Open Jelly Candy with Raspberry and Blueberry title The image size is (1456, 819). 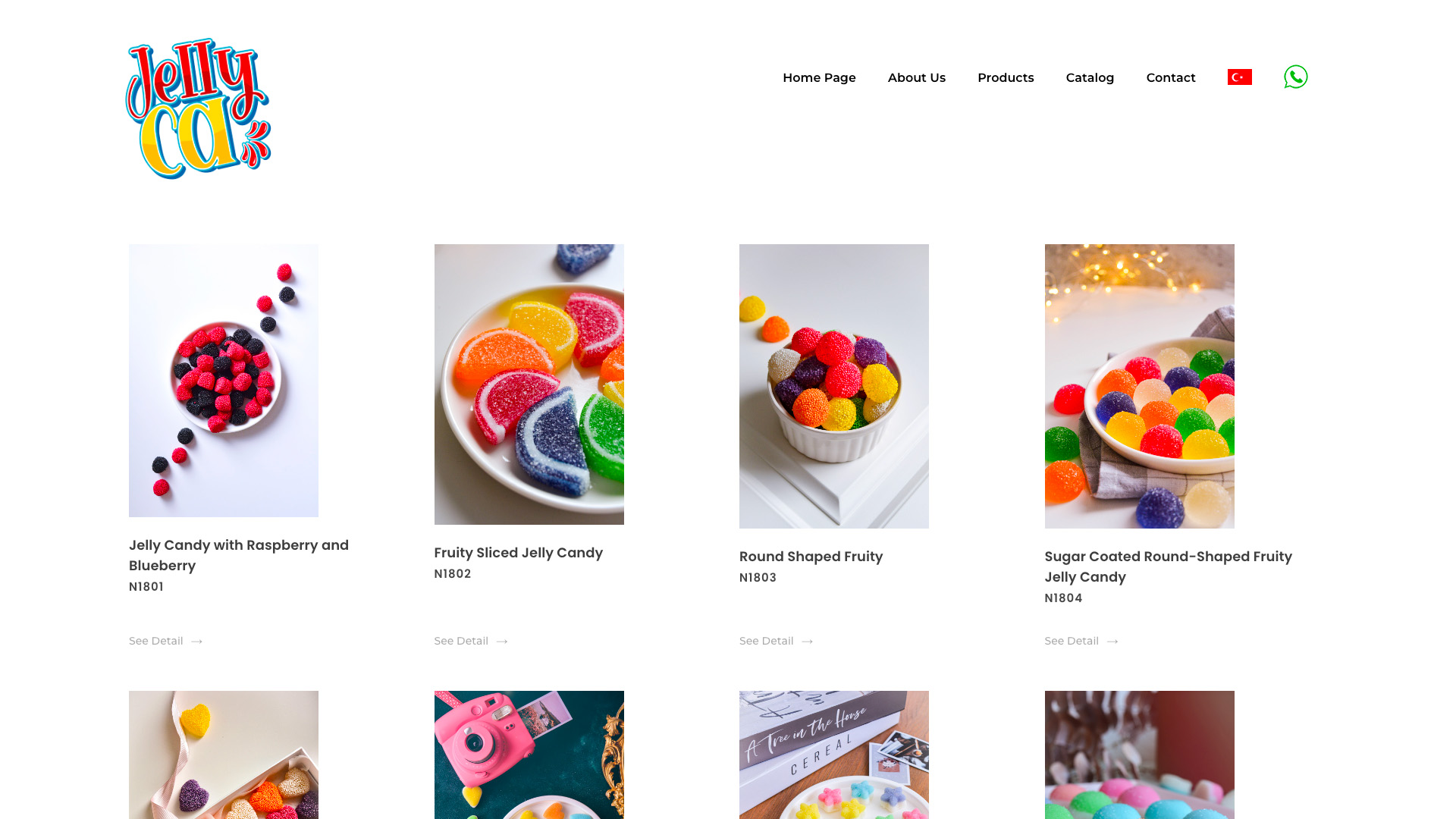[239, 555]
